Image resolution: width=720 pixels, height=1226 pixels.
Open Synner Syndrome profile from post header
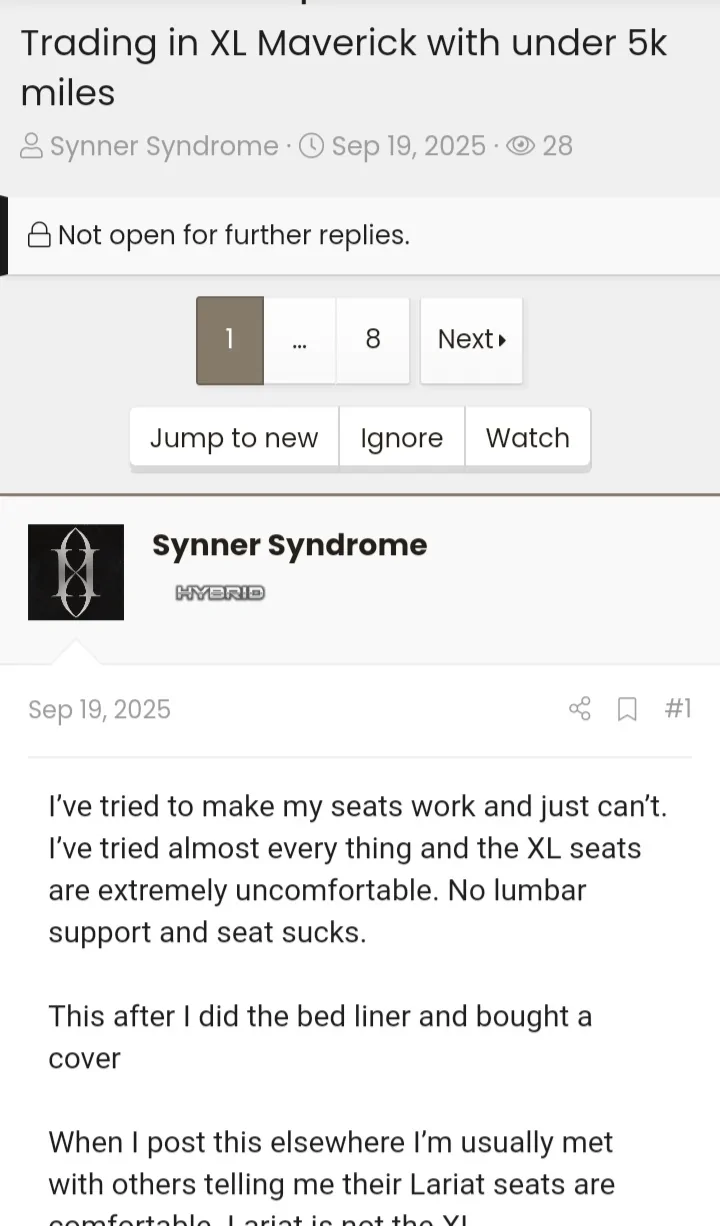[290, 545]
